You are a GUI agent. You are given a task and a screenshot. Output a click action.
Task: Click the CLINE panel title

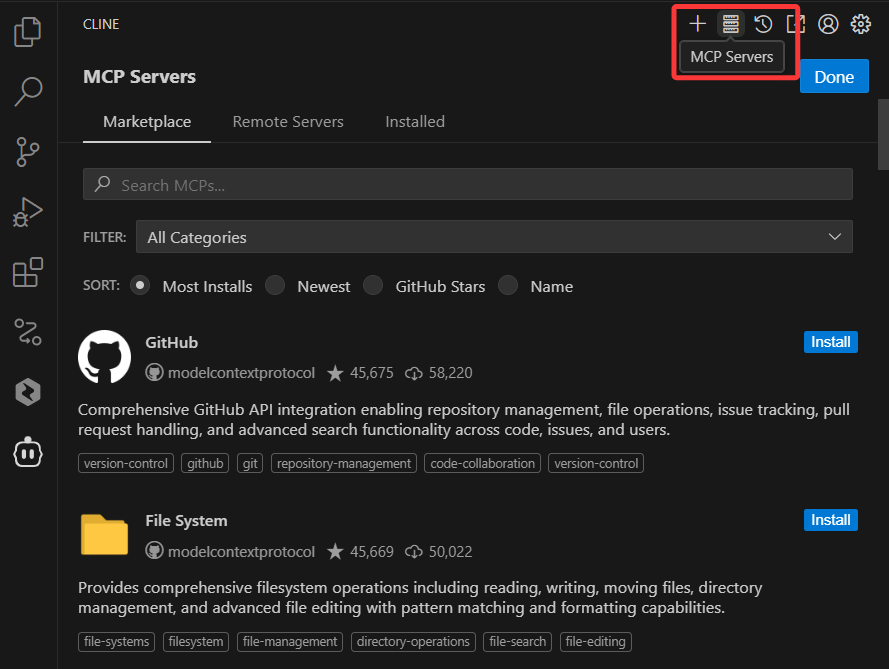(101, 24)
